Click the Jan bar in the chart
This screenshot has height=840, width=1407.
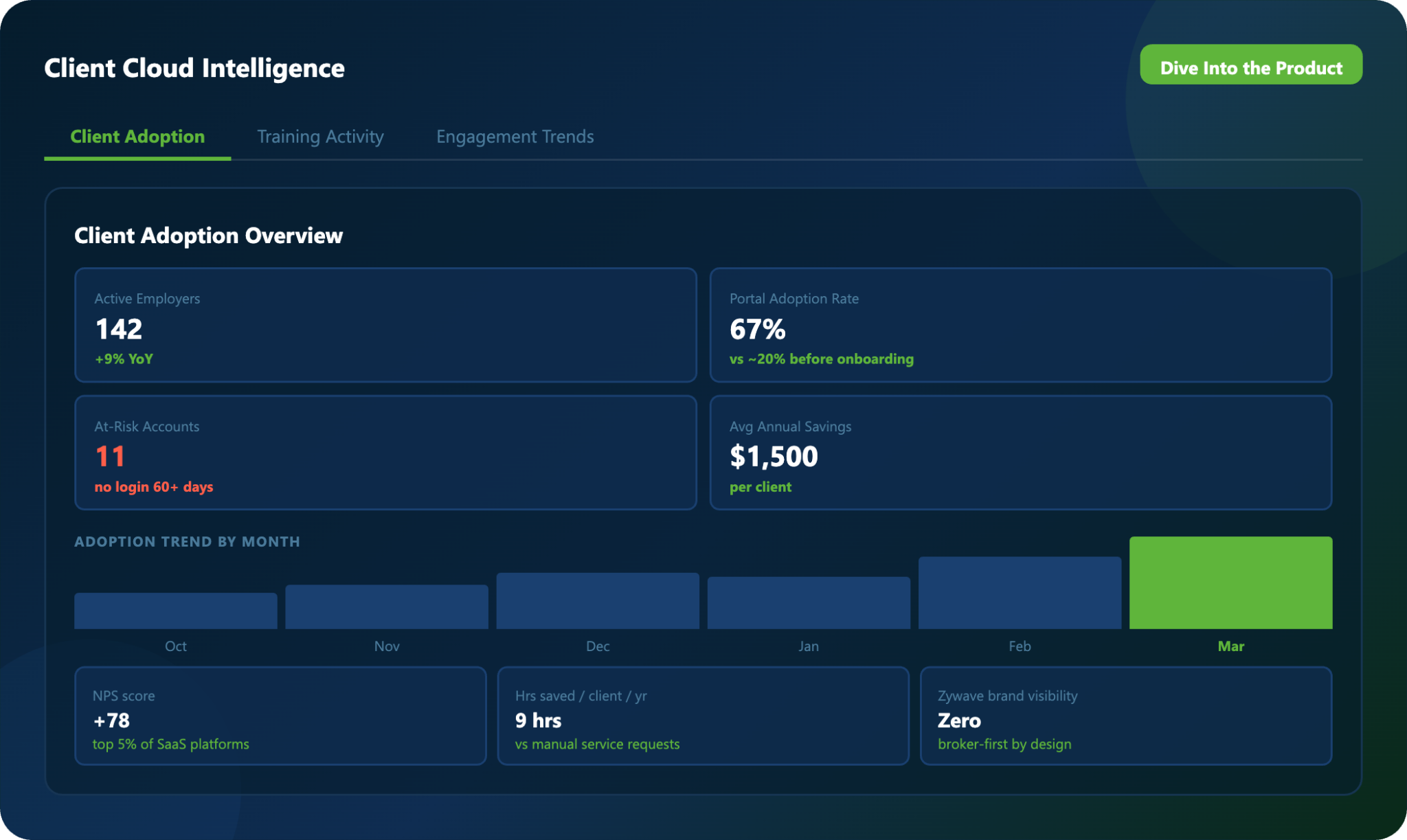coord(809,603)
